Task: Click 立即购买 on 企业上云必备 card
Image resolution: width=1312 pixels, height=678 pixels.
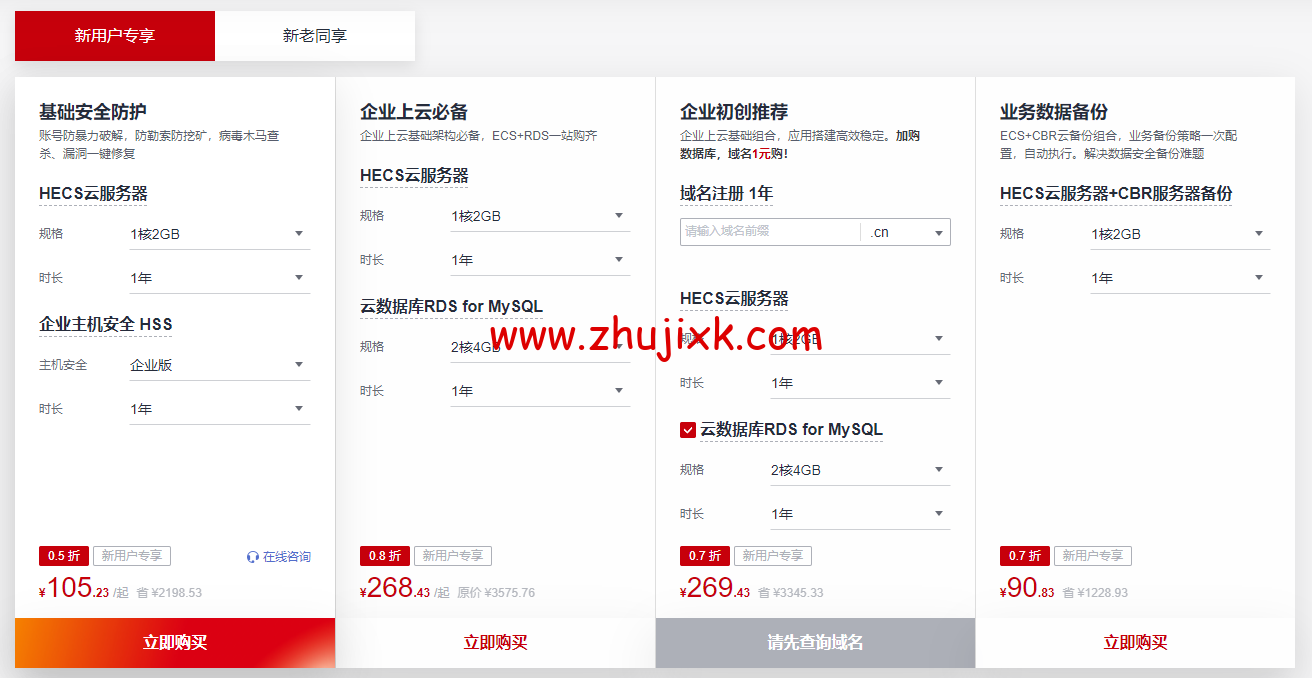Action: (x=494, y=643)
